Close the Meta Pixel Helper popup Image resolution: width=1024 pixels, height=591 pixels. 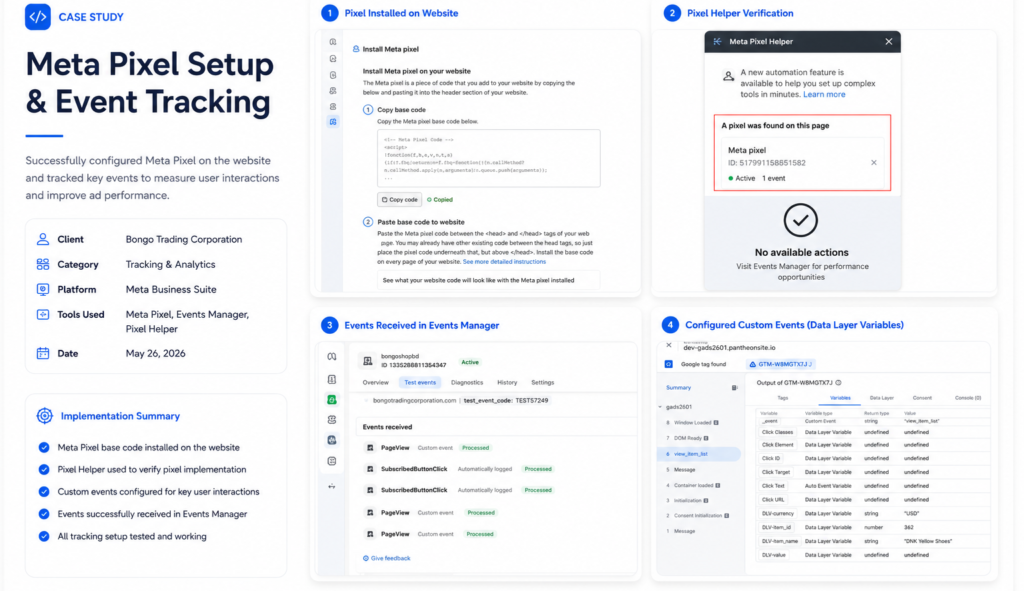(x=889, y=41)
